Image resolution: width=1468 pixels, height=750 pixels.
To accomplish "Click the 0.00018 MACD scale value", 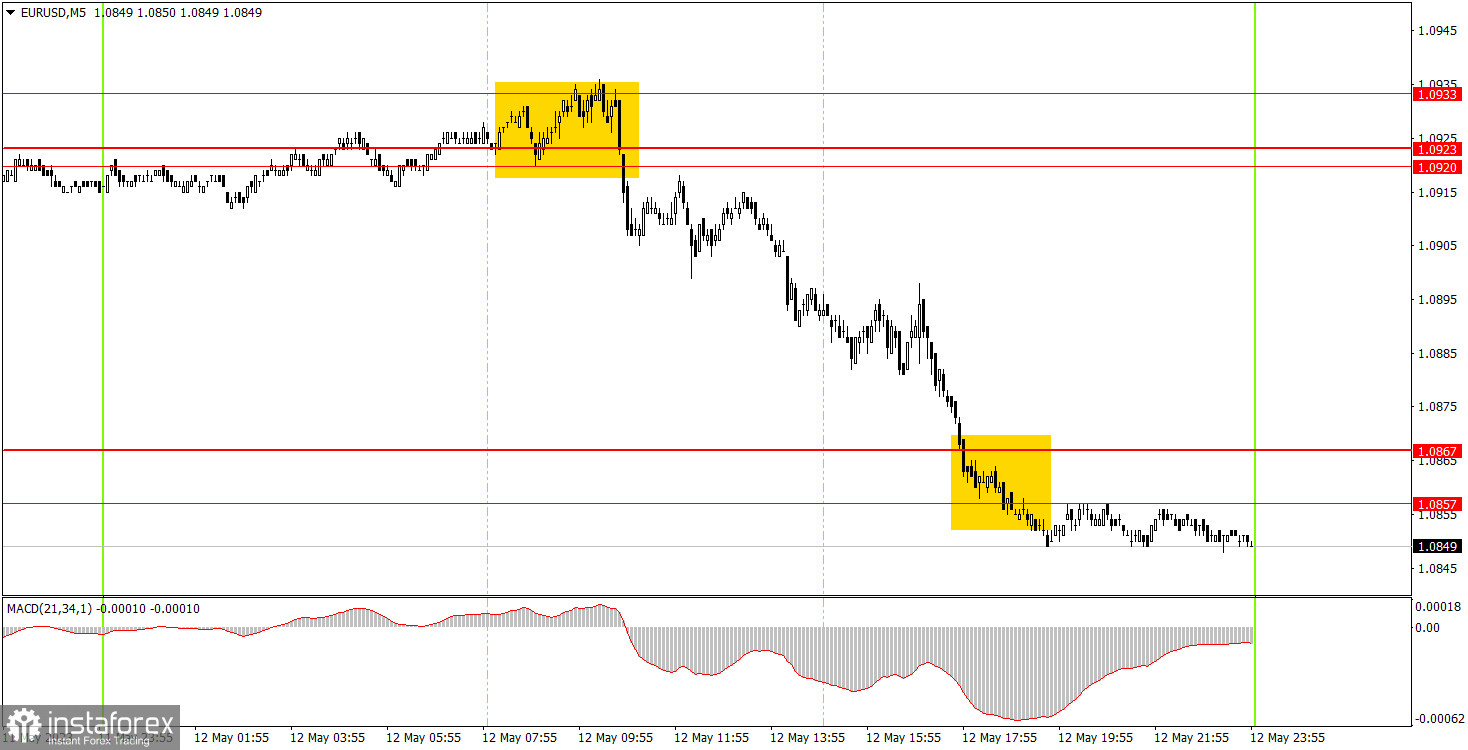I will (x=1436, y=607).
